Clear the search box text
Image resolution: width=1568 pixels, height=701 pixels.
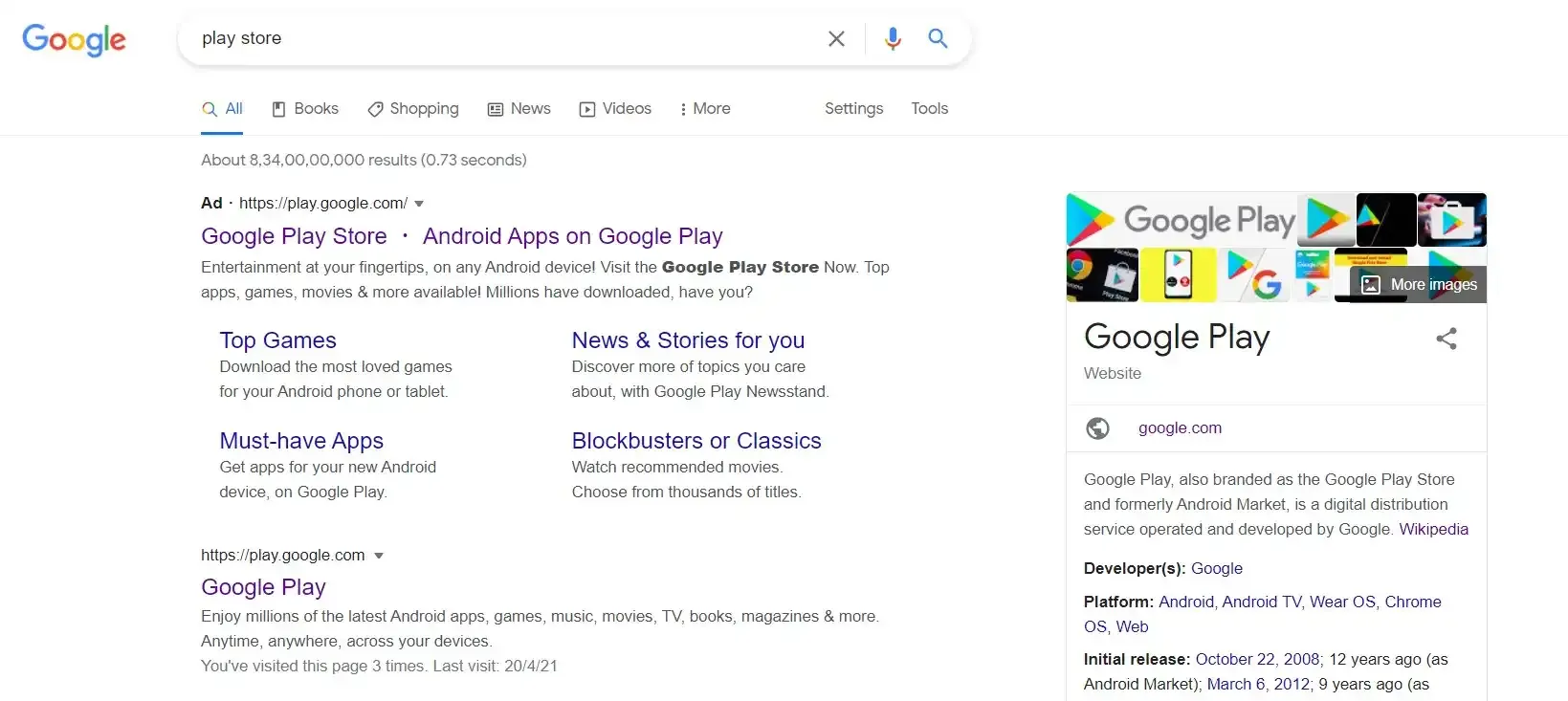coord(836,38)
